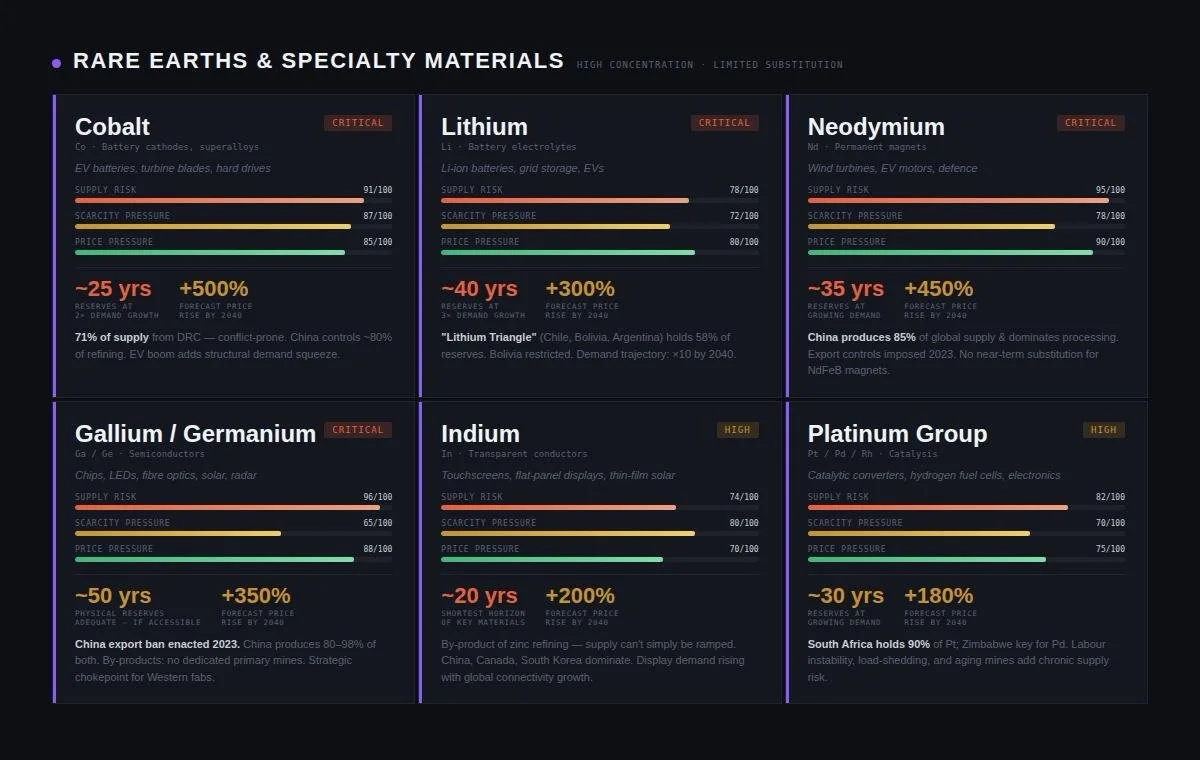Click the Rare Earths & Specialty Materials heading
The width and height of the screenshot is (1200, 760).
tap(318, 61)
